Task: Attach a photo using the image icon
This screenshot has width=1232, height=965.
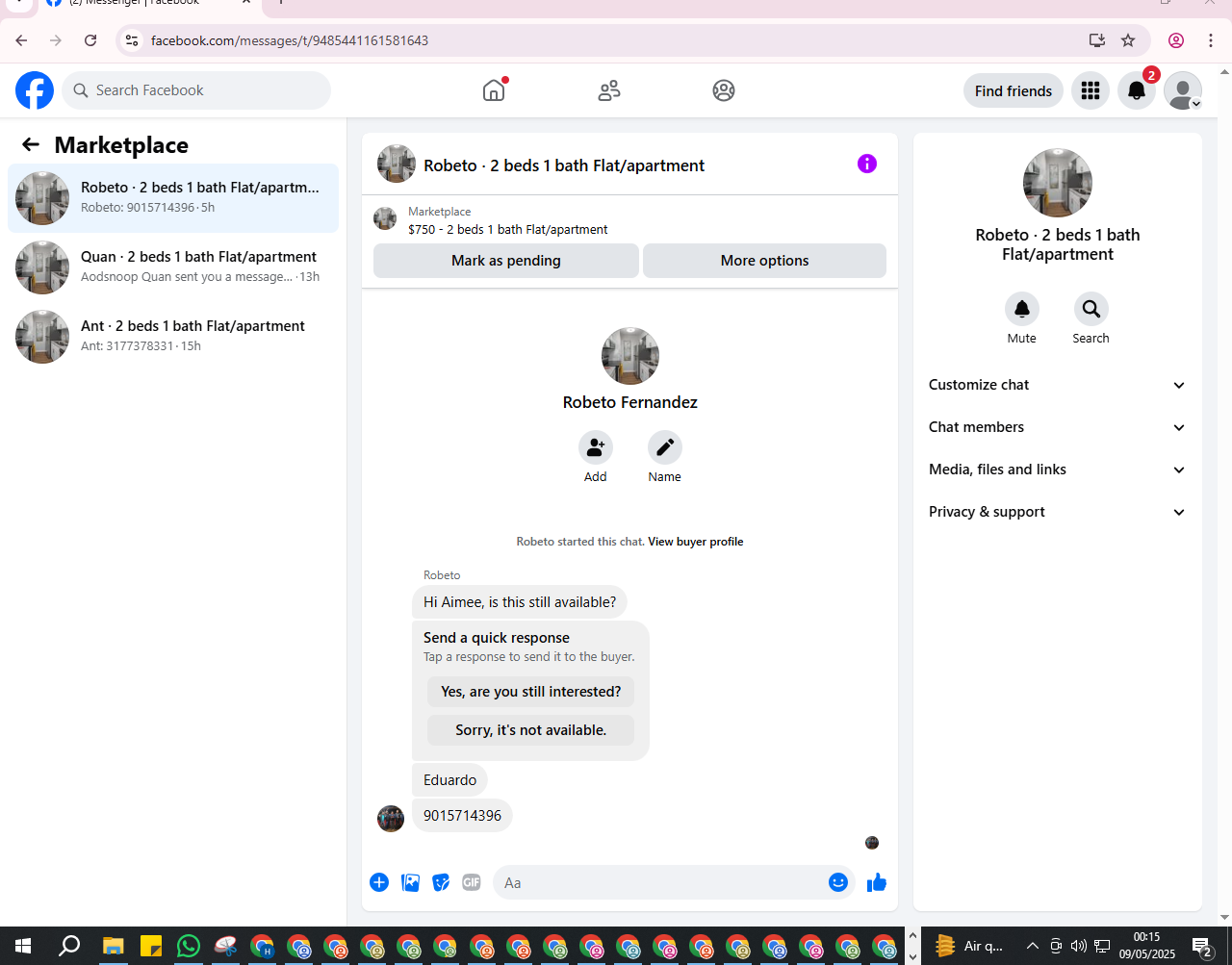Action: (410, 882)
